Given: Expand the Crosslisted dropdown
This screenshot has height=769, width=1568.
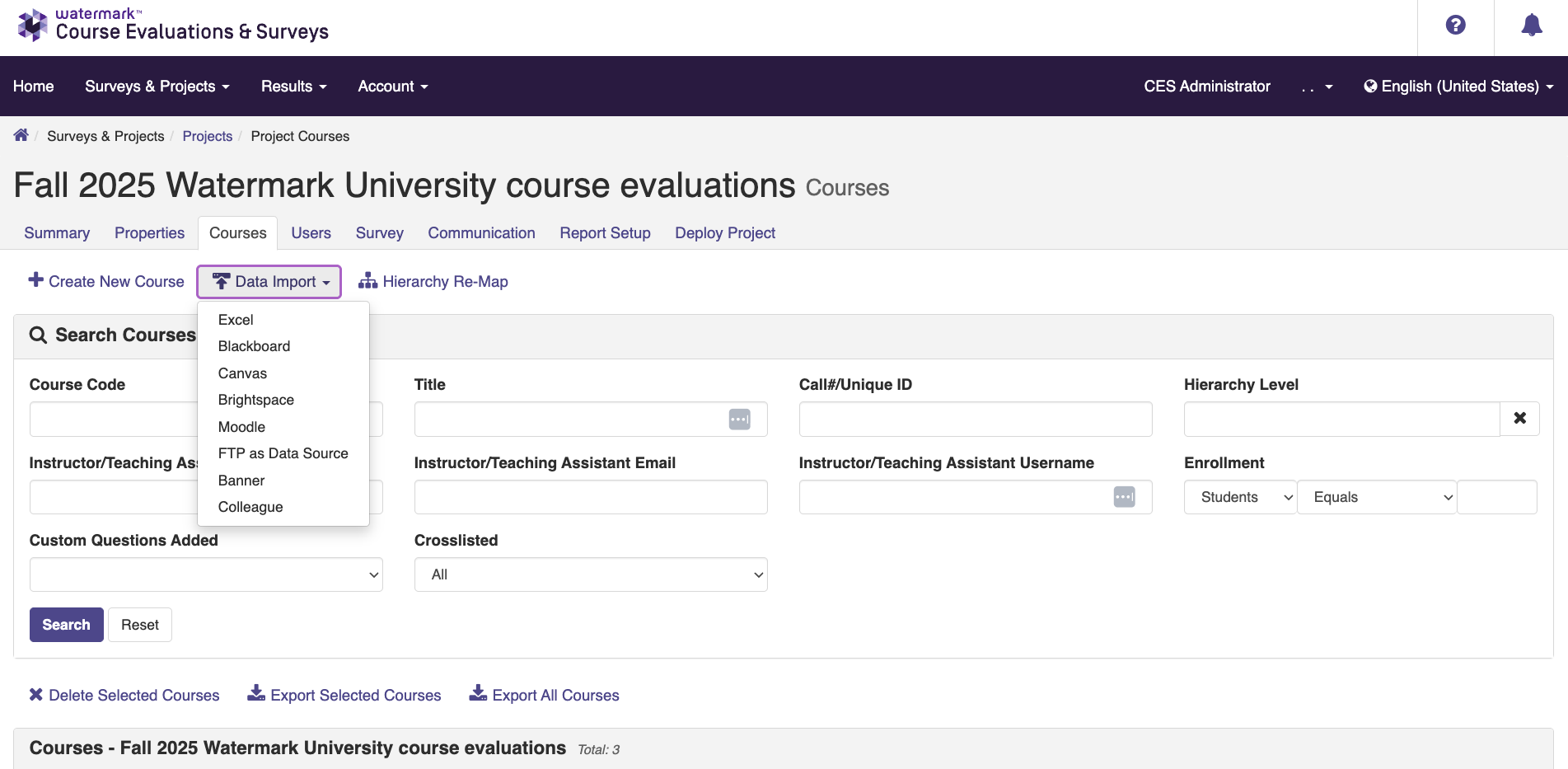Looking at the screenshot, I should coord(590,574).
